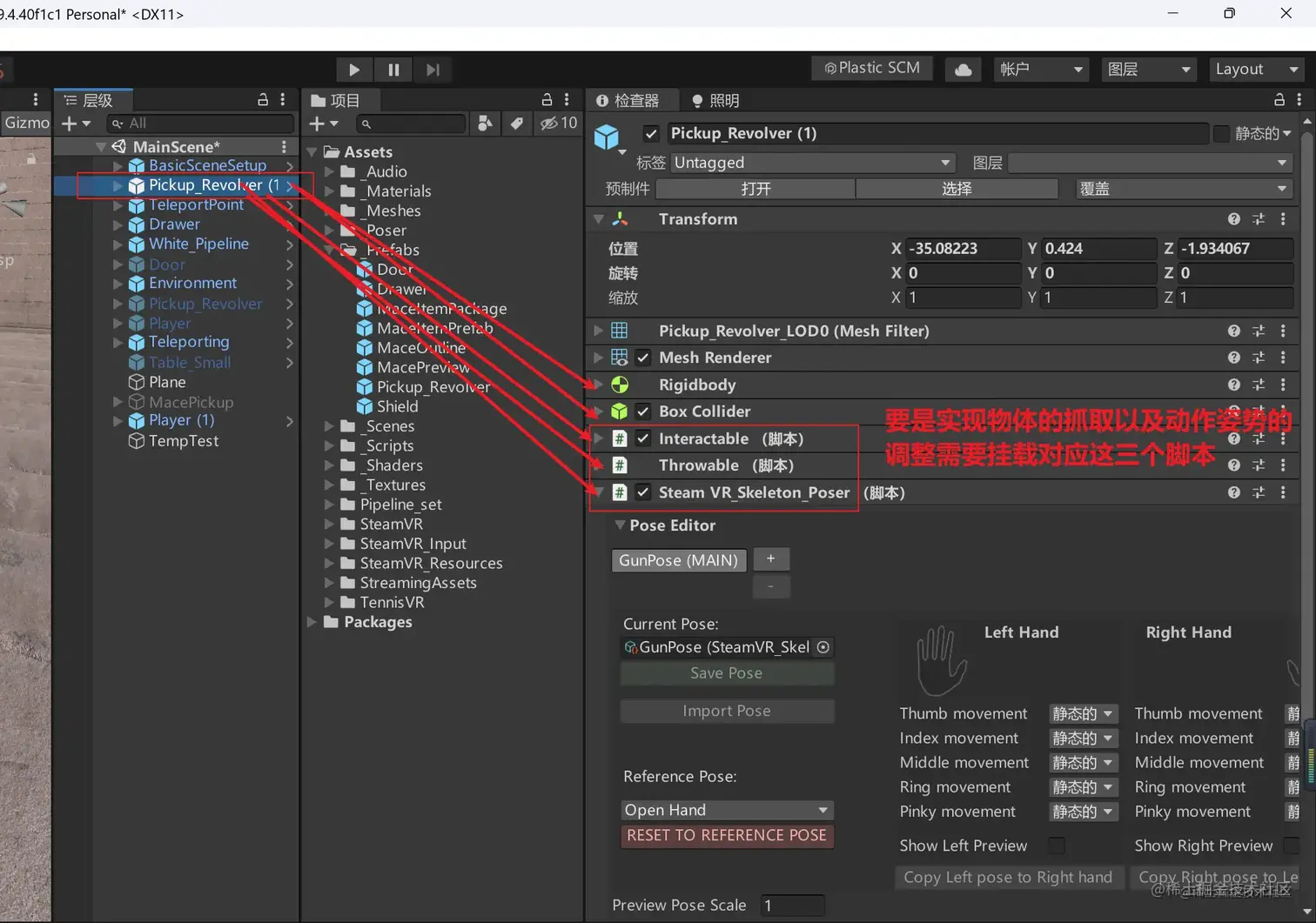The height and width of the screenshot is (923, 1316).
Task: Open the MainScene options menu
Action: point(284,146)
